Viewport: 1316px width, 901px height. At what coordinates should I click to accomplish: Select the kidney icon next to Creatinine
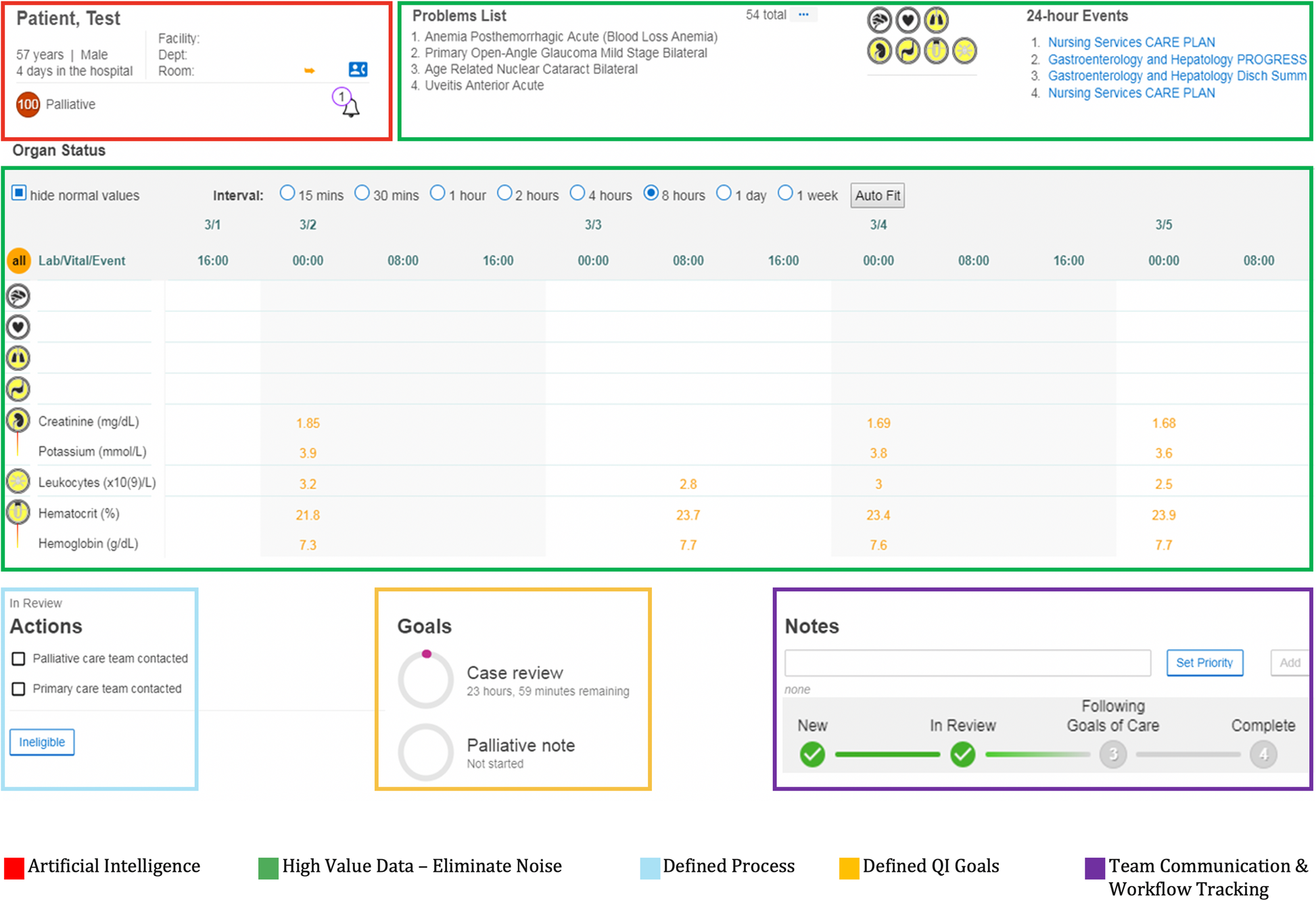click(18, 420)
